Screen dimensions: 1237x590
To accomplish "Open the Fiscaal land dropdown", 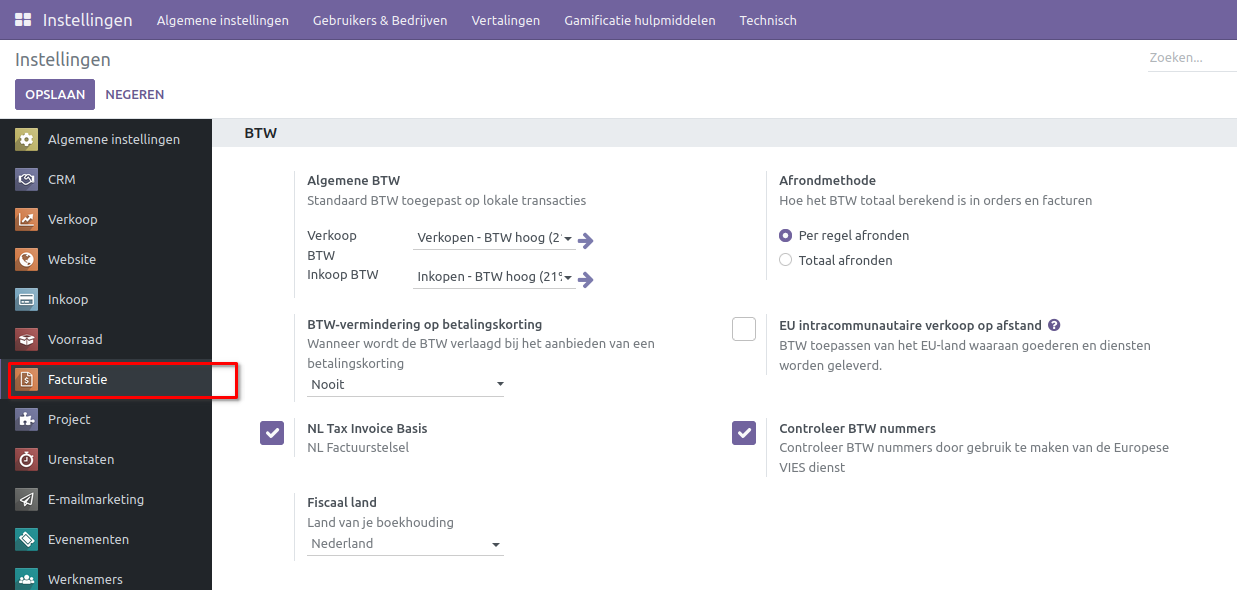I will [405, 544].
